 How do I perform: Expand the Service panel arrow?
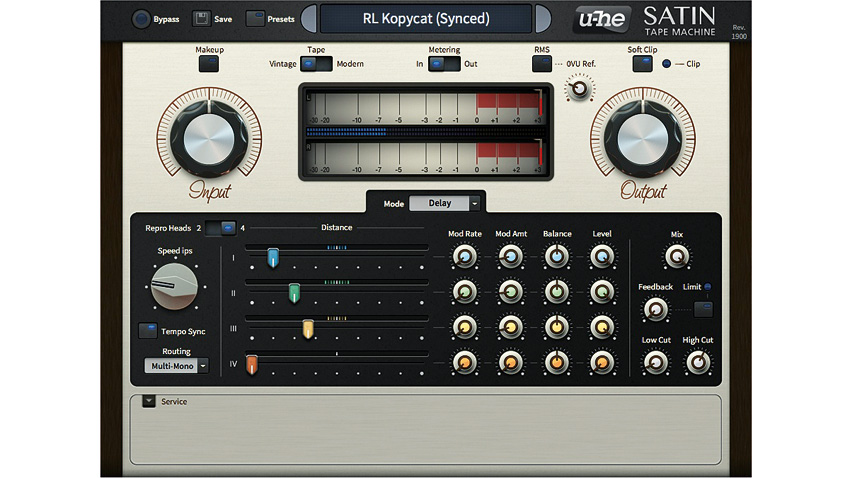click(x=149, y=401)
